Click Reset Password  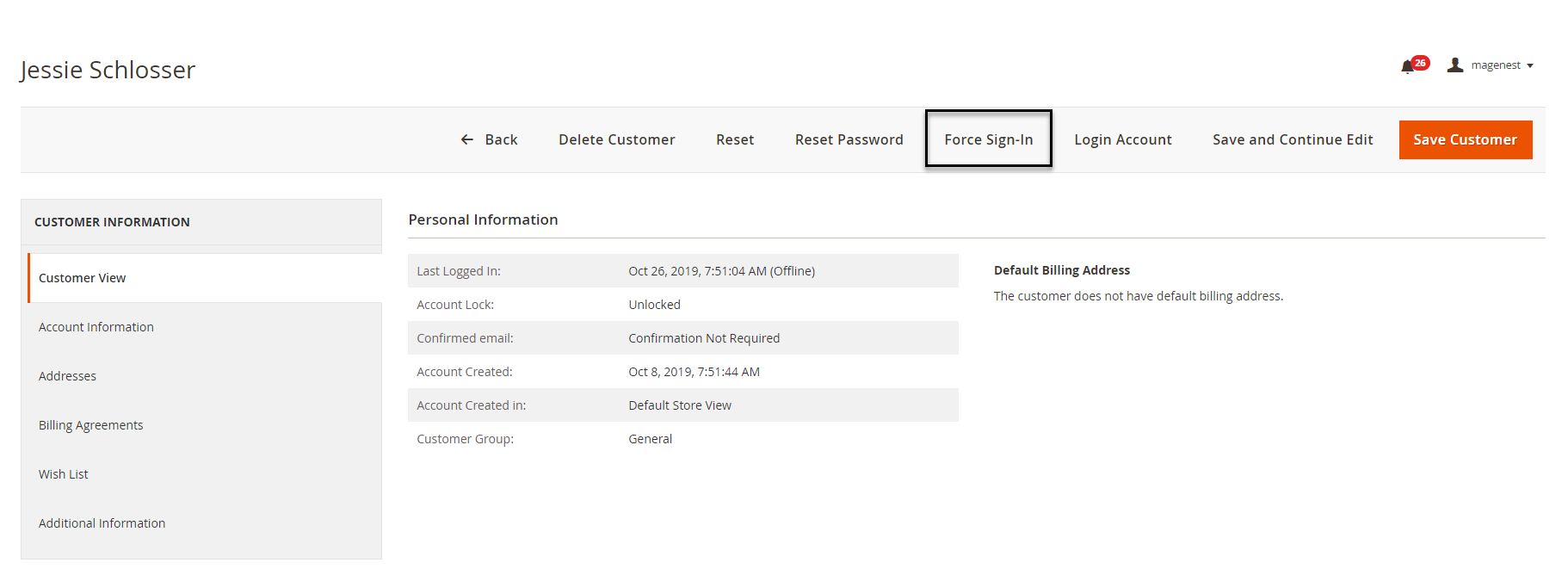tap(849, 139)
